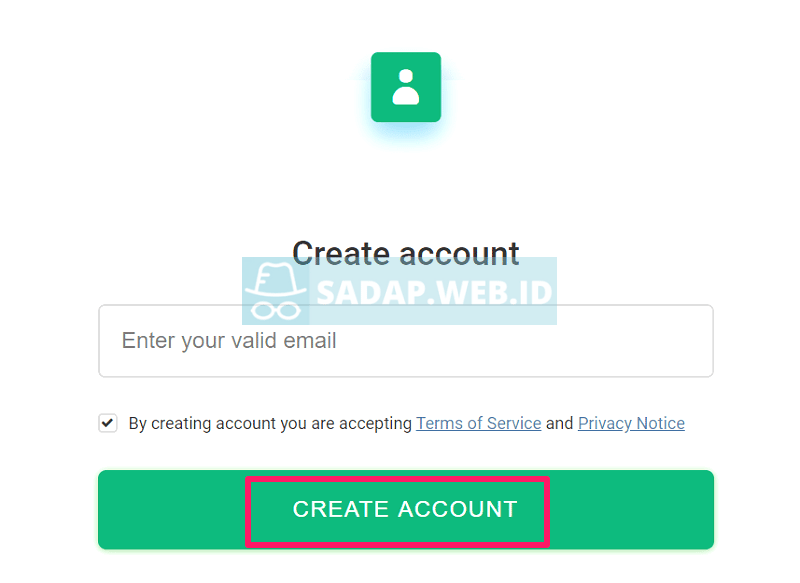800x583 pixels.
Task: Focus the email address input field
Action: (405, 341)
